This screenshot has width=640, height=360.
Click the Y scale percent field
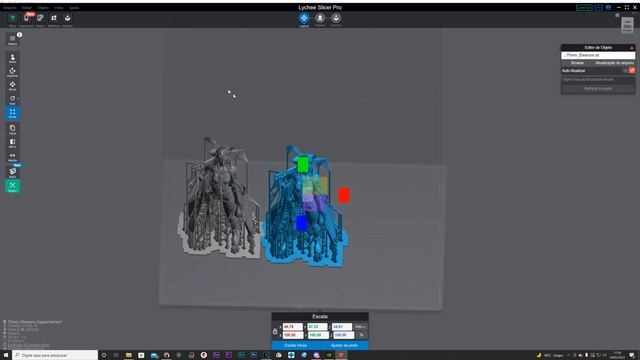point(317,335)
